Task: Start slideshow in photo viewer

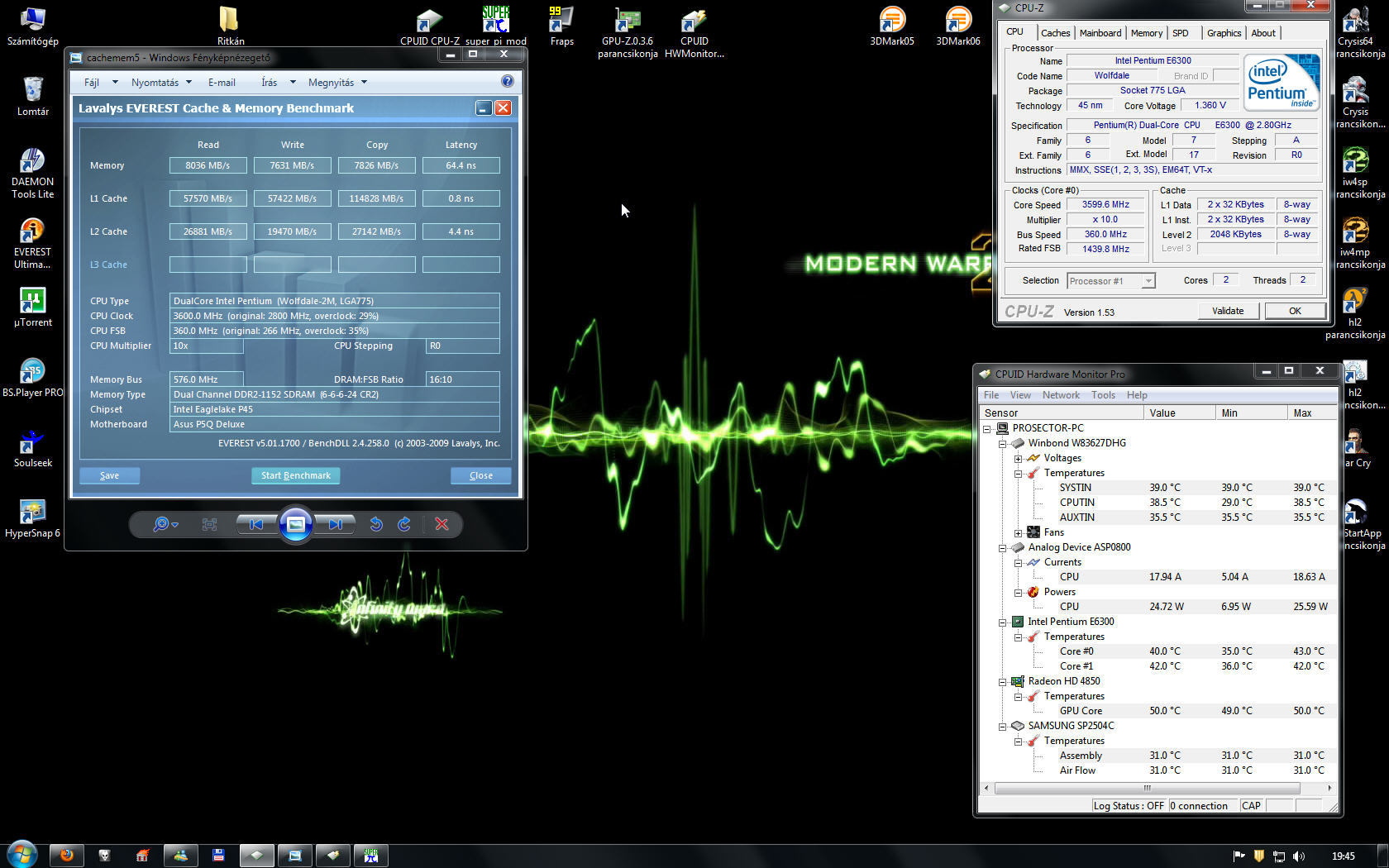Action: (295, 524)
